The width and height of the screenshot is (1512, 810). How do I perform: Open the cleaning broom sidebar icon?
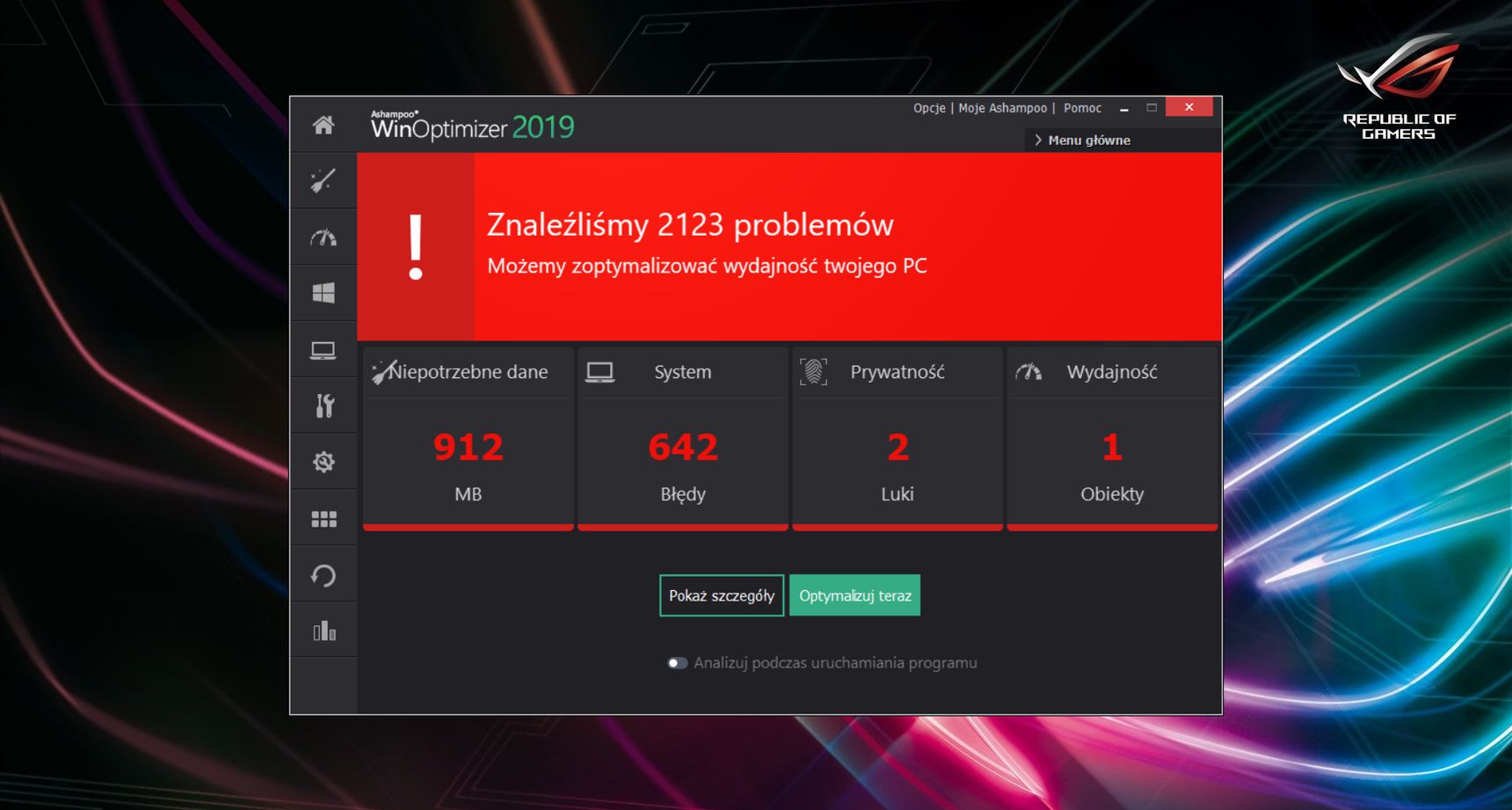(x=323, y=180)
